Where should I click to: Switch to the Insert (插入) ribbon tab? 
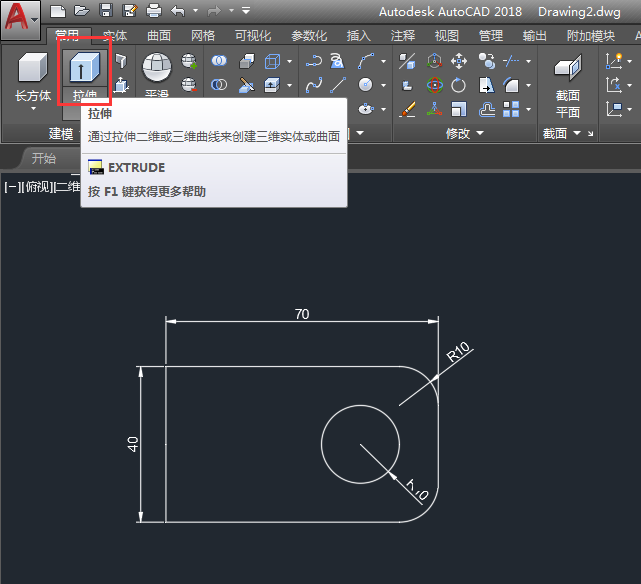point(358,35)
